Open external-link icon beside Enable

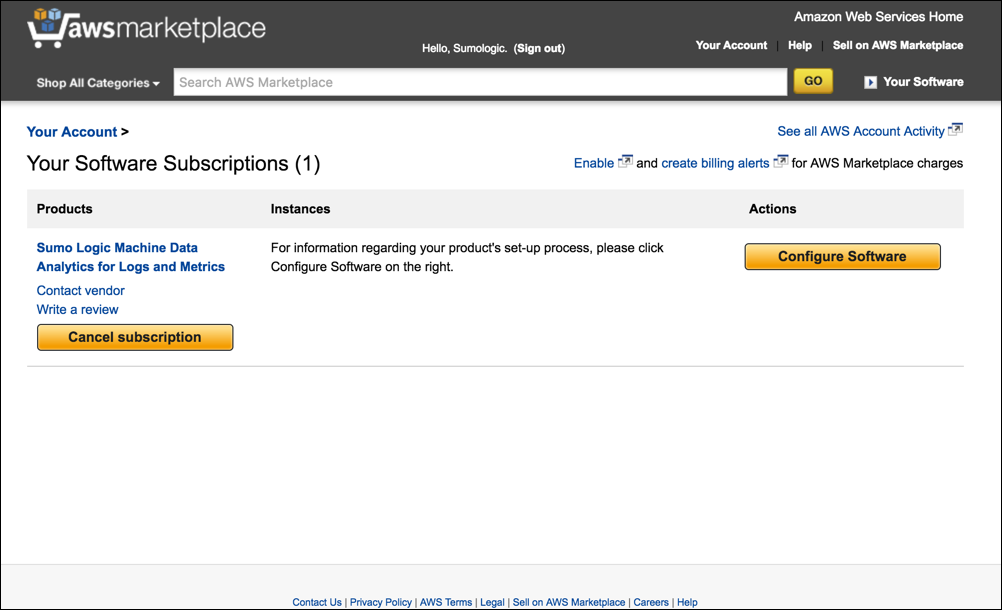click(x=625, y=161)
